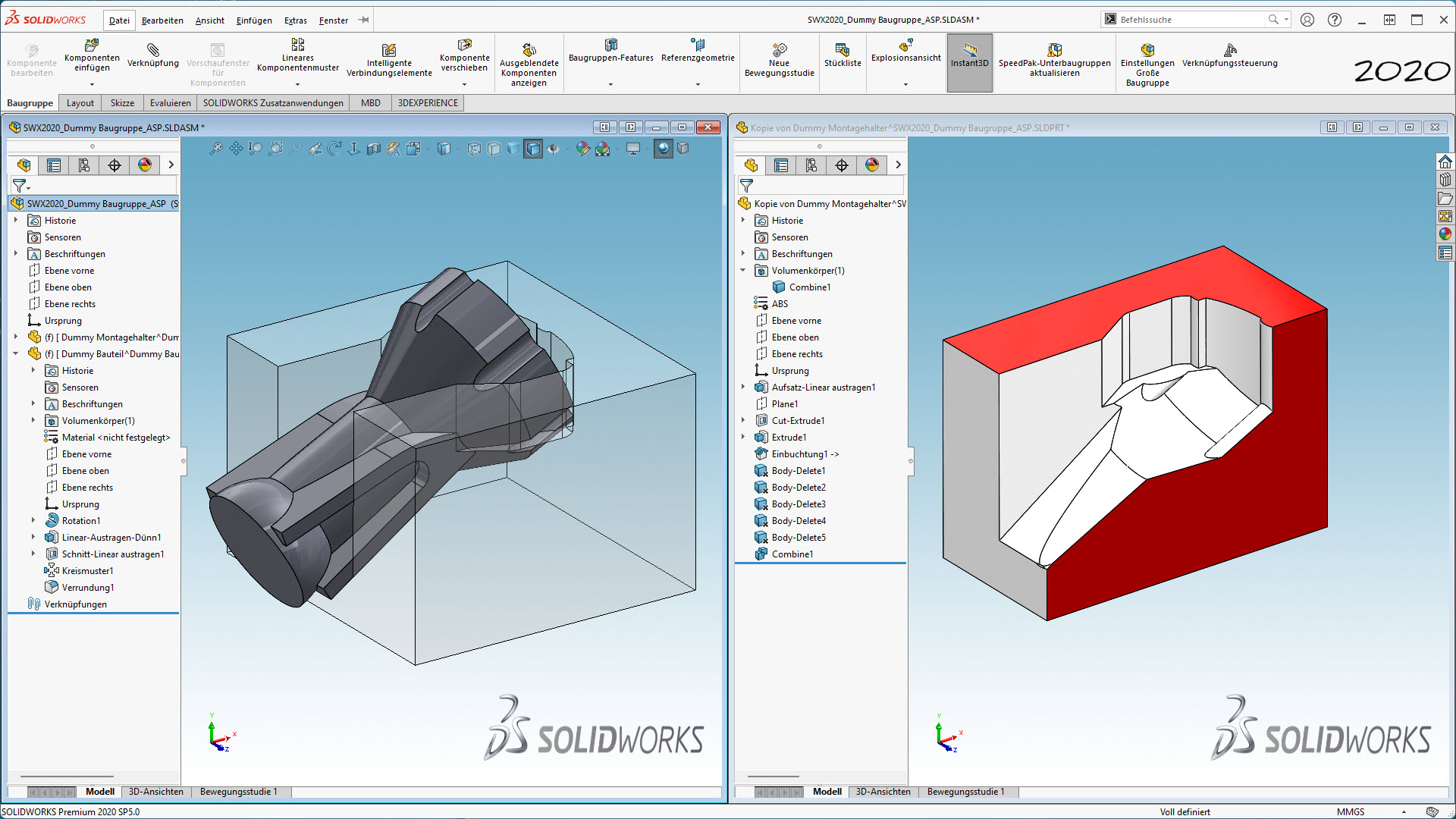The image size is (1456, 819).
Task: Open Referenzgeometrie tool
Action: pyautogui.click(x=698, y=52)
